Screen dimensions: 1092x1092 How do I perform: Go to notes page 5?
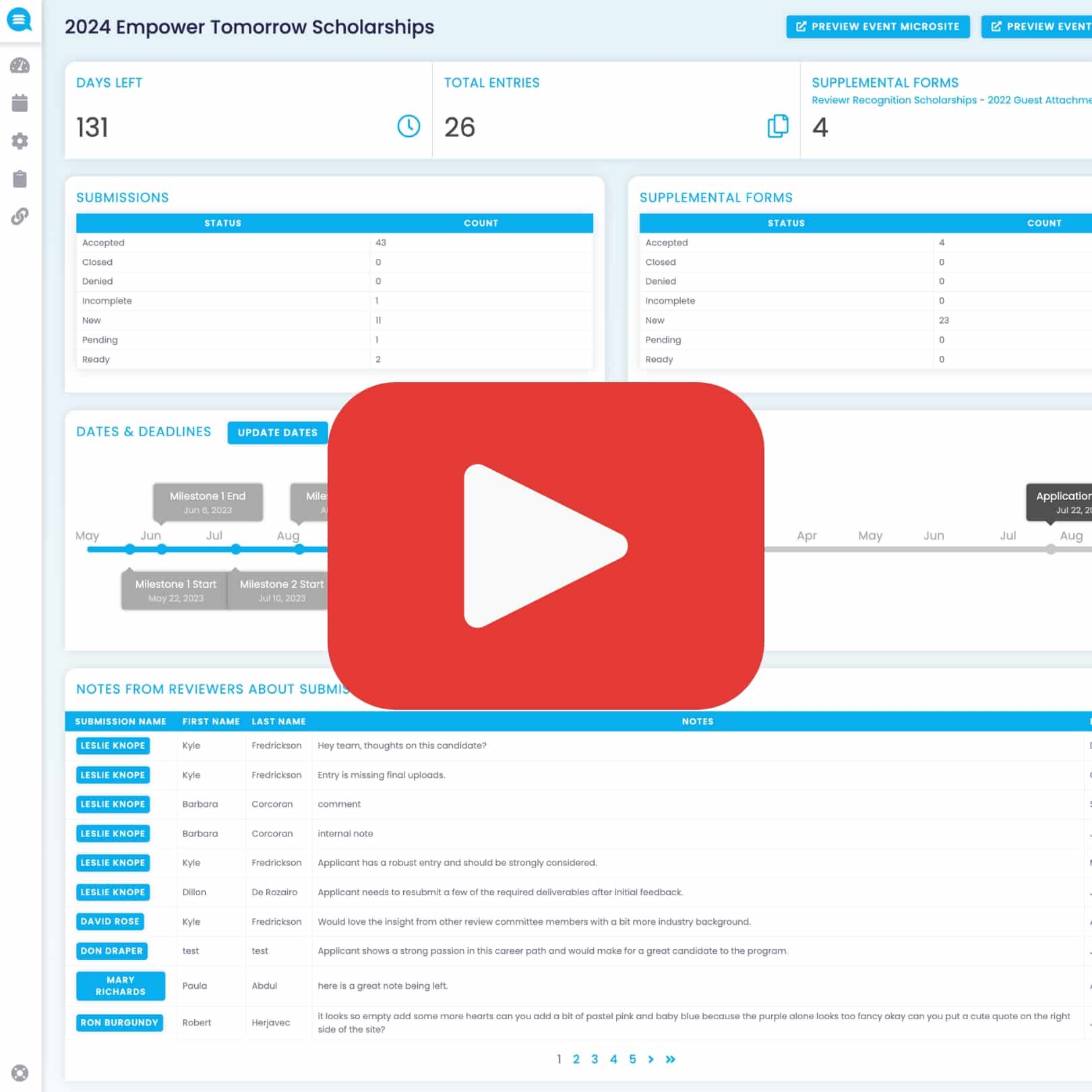(x=632, y=1059)
